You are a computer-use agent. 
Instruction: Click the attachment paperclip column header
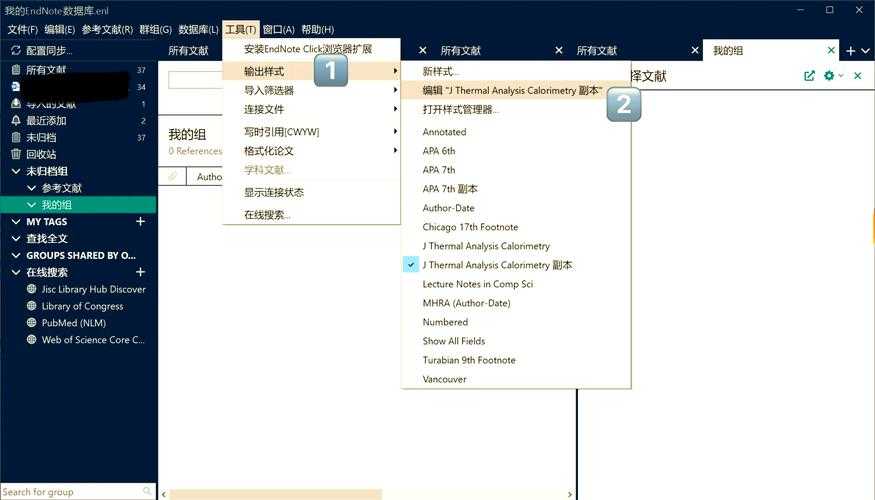[x=173, y=176]
